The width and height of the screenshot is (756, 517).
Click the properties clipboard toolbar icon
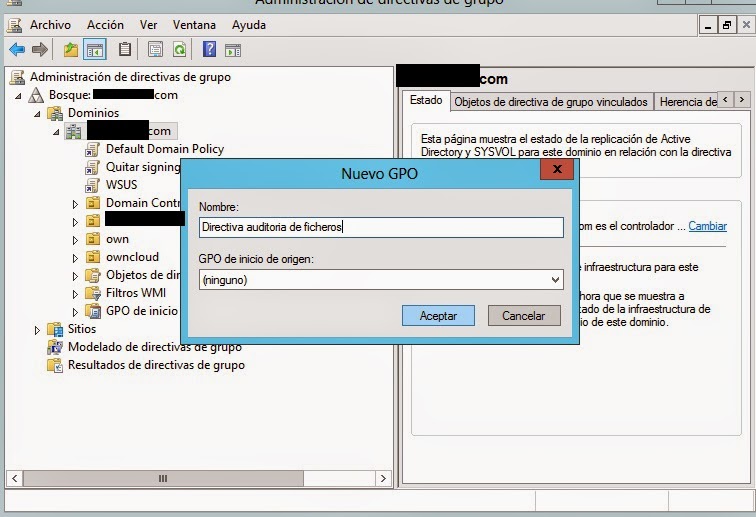125,49
